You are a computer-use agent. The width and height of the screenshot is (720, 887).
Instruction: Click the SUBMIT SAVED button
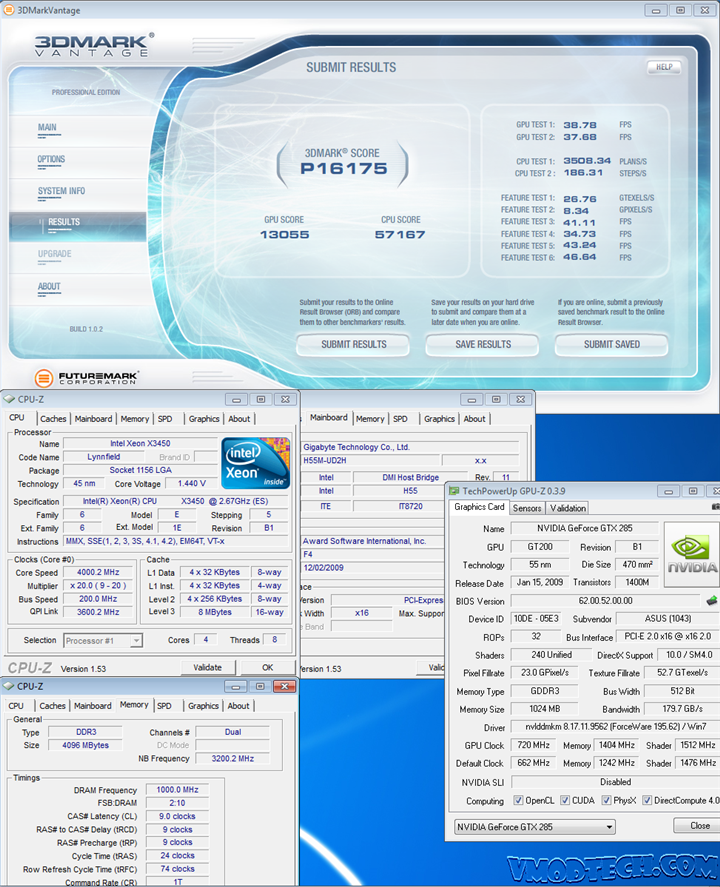(612, 344)
